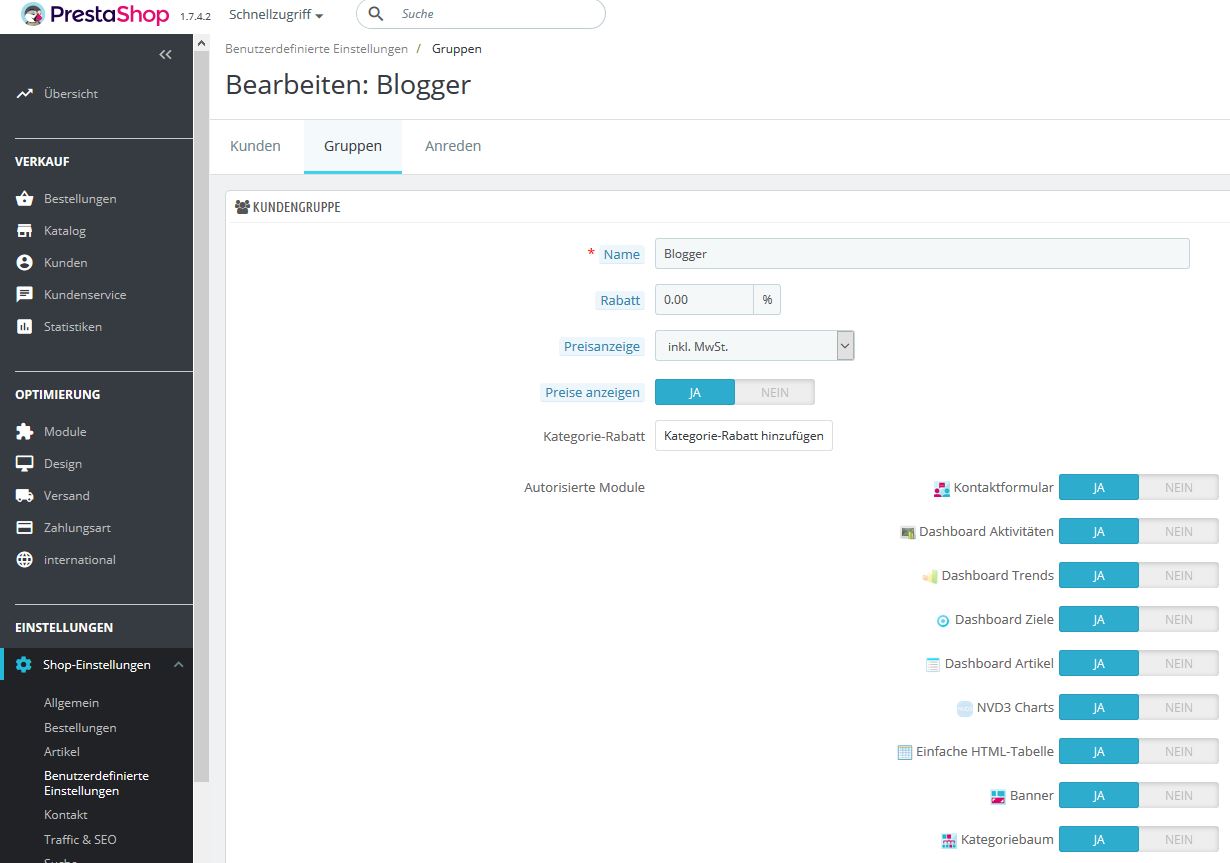Set Einfache HTML-Tabelle to NEIN
This screenshot has width=1230, height=863.
(x=1179, y=751)
